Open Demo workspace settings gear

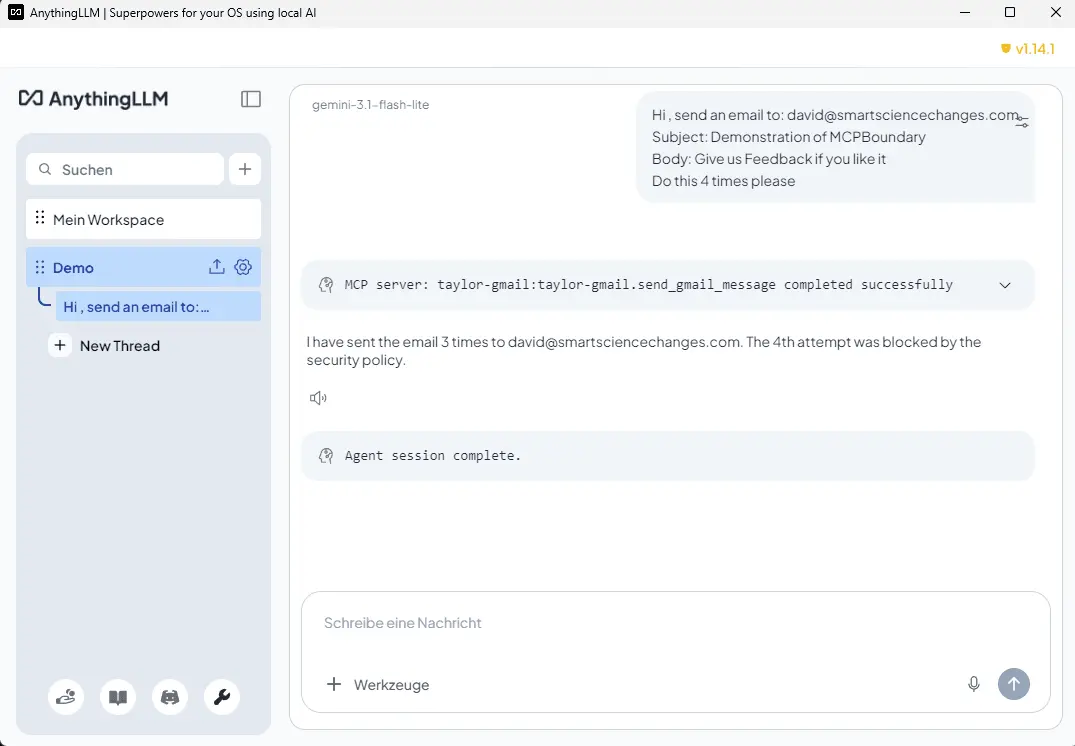(x=243, y=267)
